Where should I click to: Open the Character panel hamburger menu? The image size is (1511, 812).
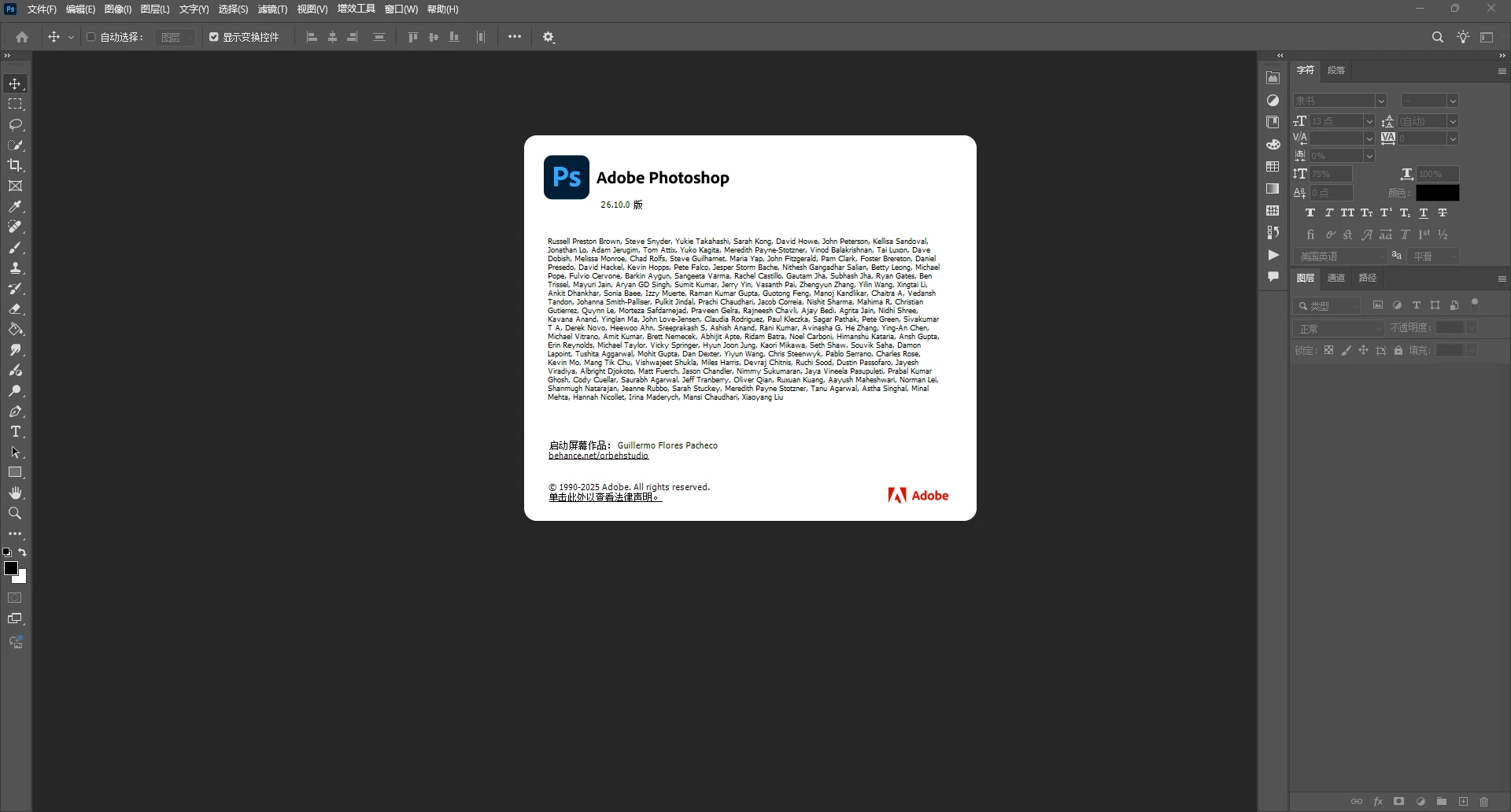click(1502, 71)
